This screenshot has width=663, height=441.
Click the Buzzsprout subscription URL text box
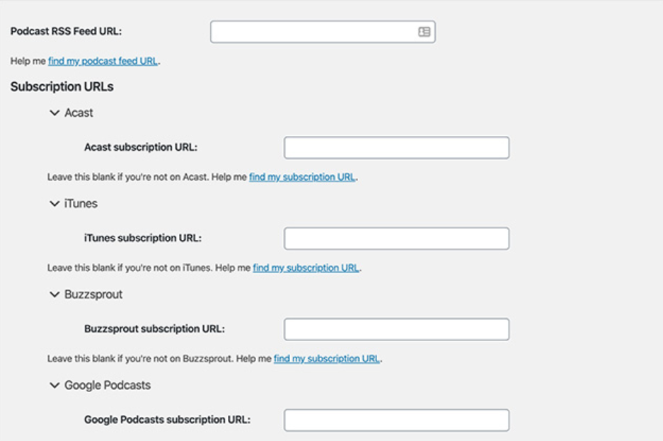point(396,330)
